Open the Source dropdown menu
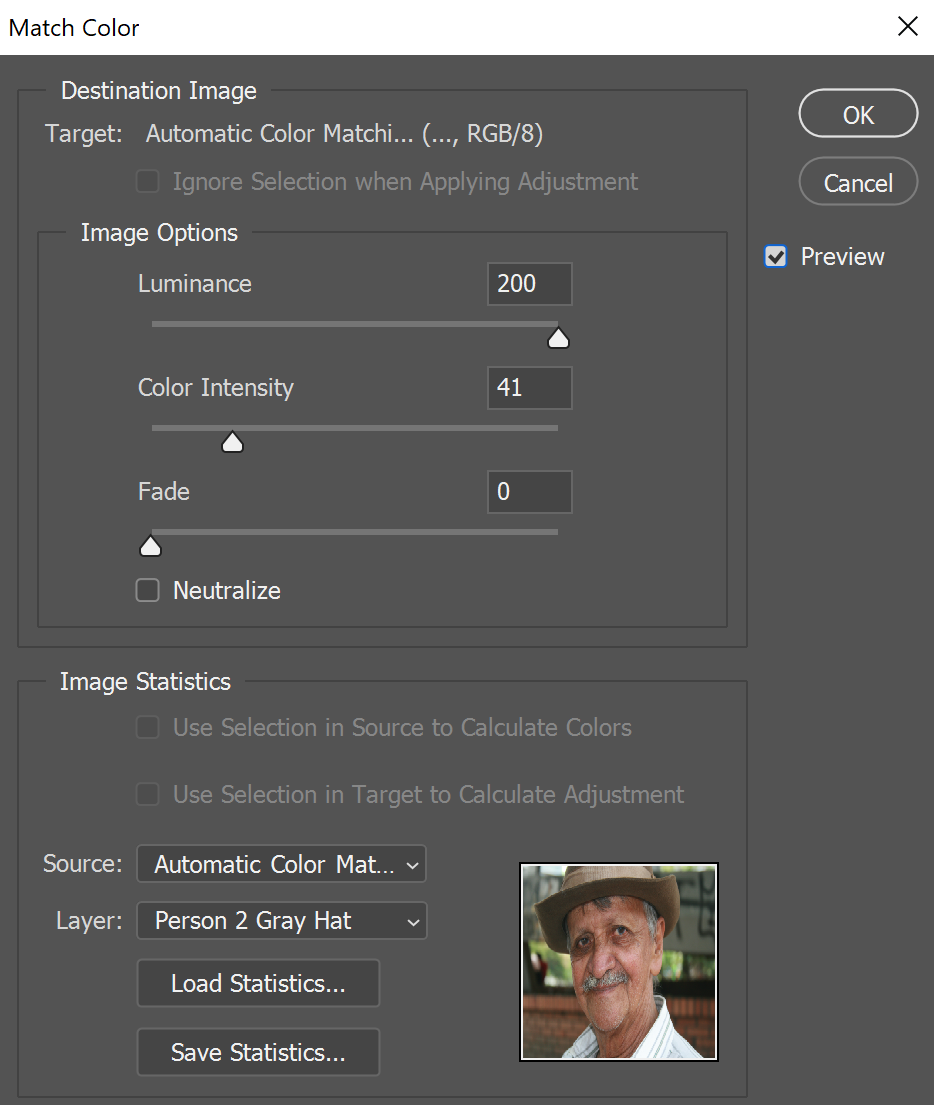This screenshot has width=934, height=1105. tap(281, 864)
